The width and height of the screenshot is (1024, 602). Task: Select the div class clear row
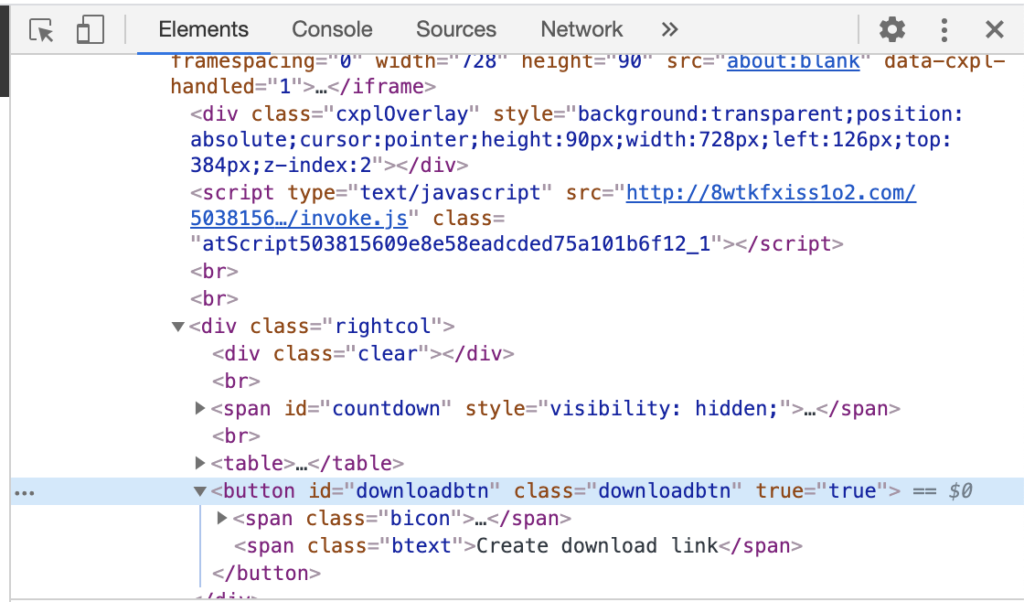pyautogui.click(x=363, y=353)
